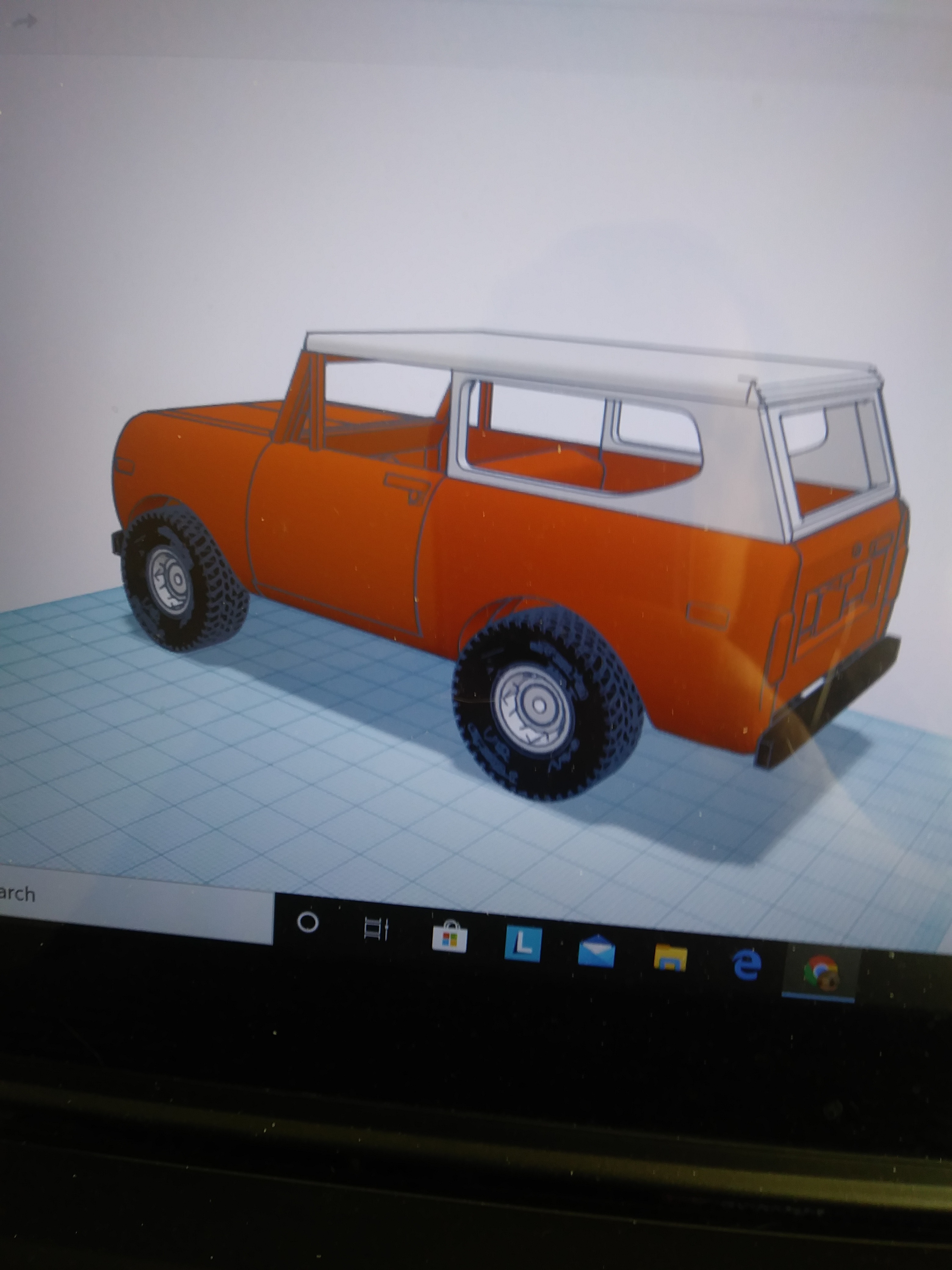
Task: Open the Mail app from taskbar
Action: pyautogui.click(x=596, y=951)
